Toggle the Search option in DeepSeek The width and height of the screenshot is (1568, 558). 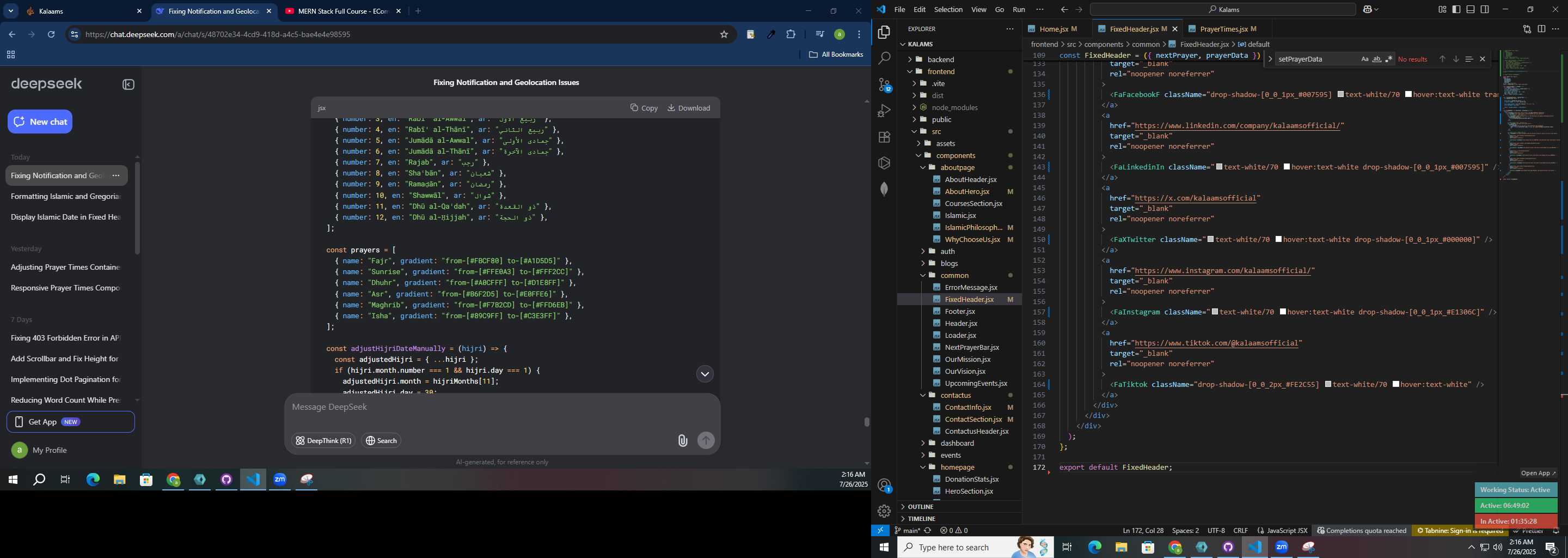[381, 441]
